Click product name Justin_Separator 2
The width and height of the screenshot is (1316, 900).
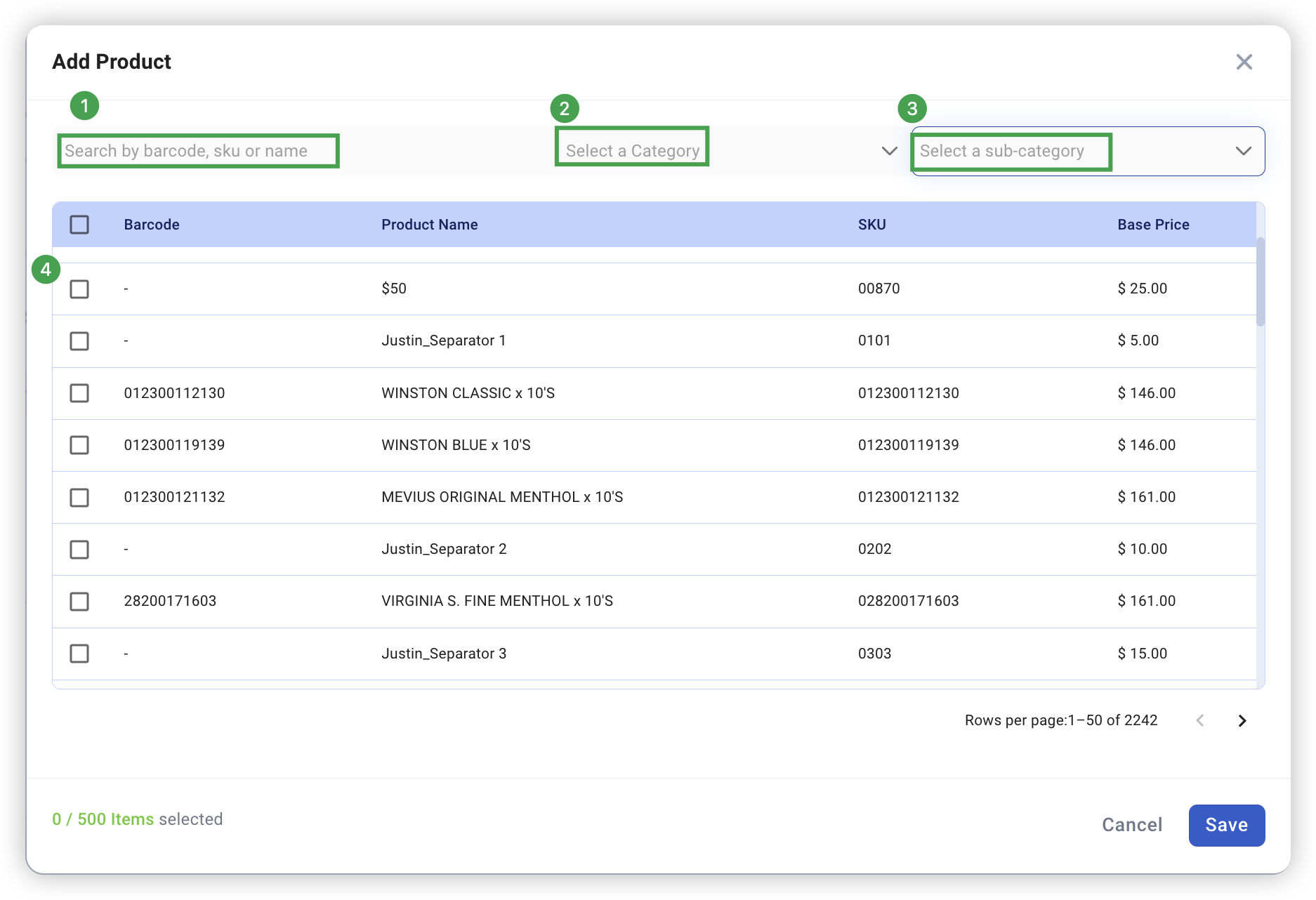[444, 549]
